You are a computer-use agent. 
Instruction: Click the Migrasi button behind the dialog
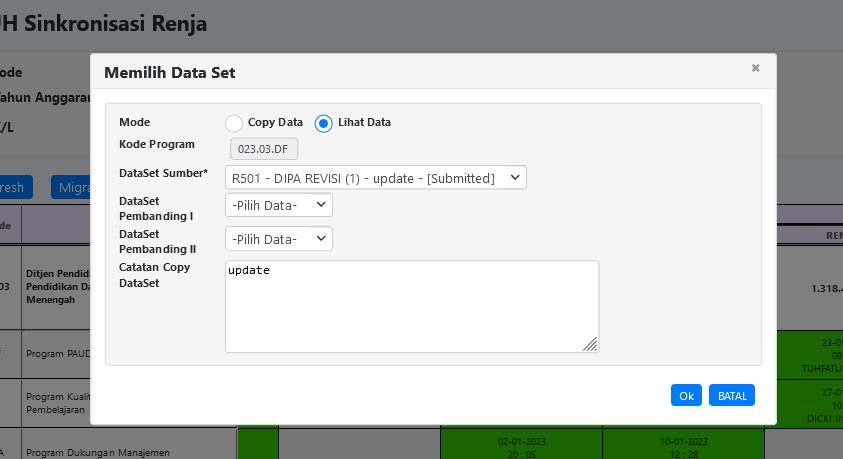[70, 187]
